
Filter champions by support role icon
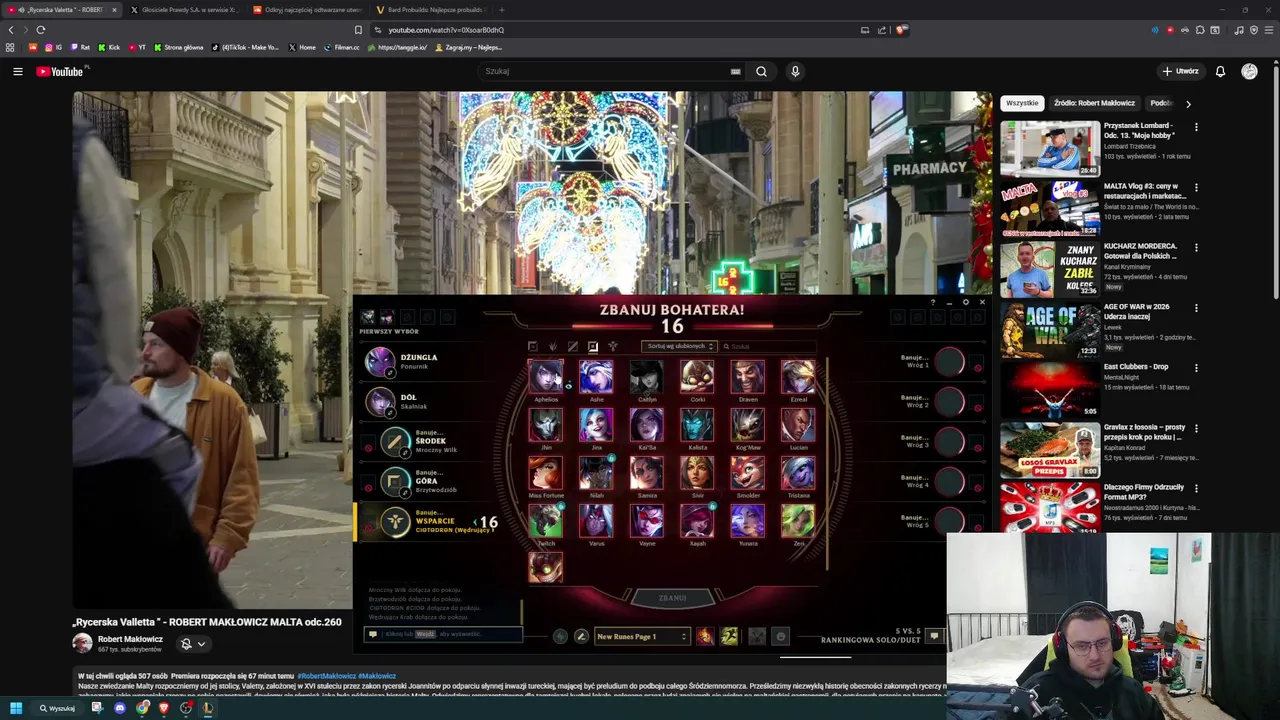[613, 346]
